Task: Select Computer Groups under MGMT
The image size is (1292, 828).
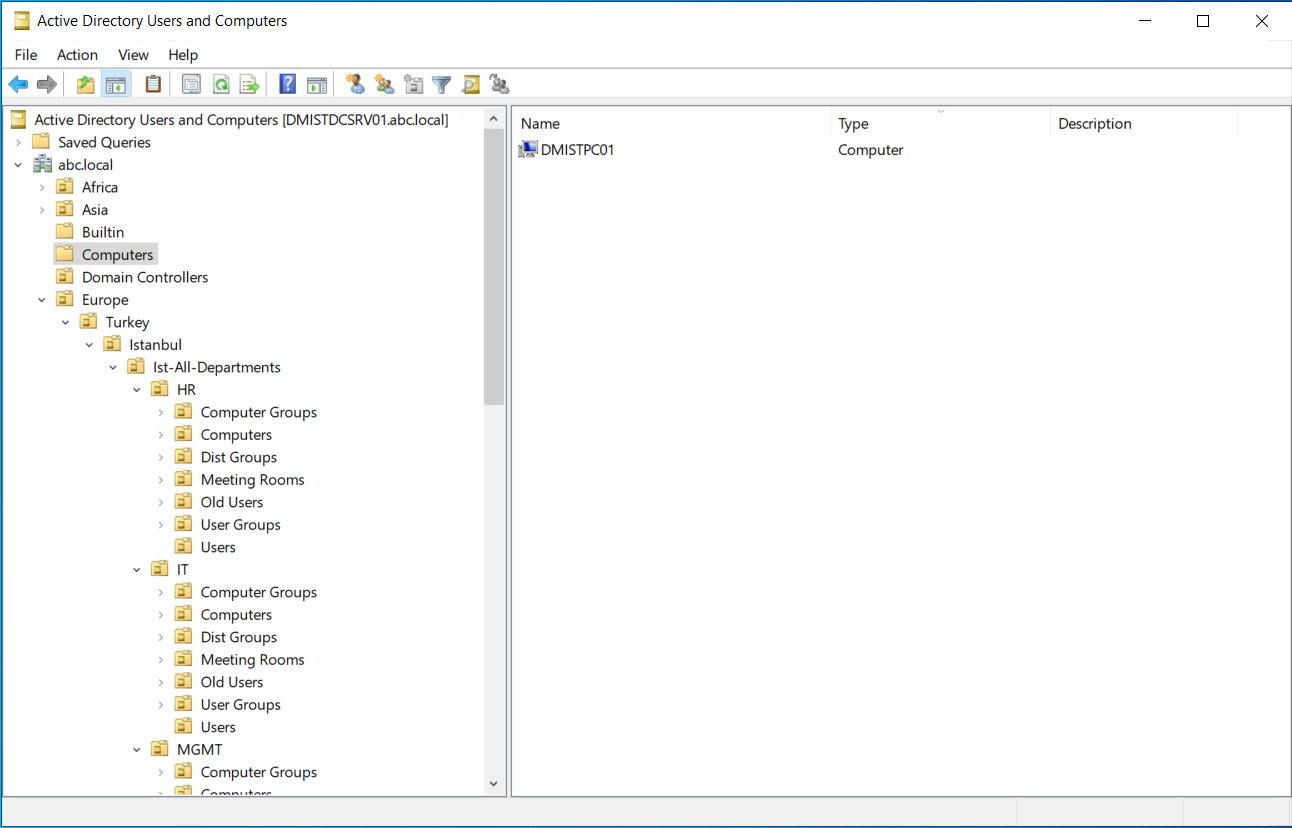Action: tap(258, 772)
